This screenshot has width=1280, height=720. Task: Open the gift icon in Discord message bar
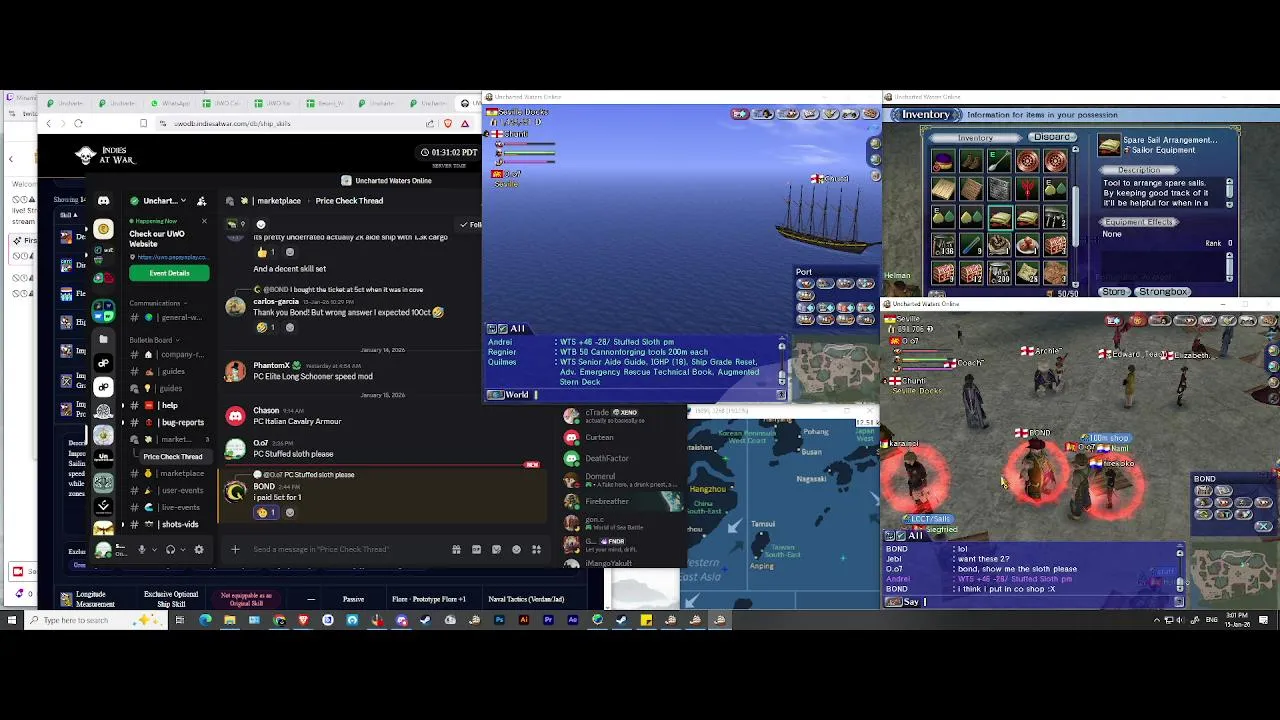(x=456, y=549)
